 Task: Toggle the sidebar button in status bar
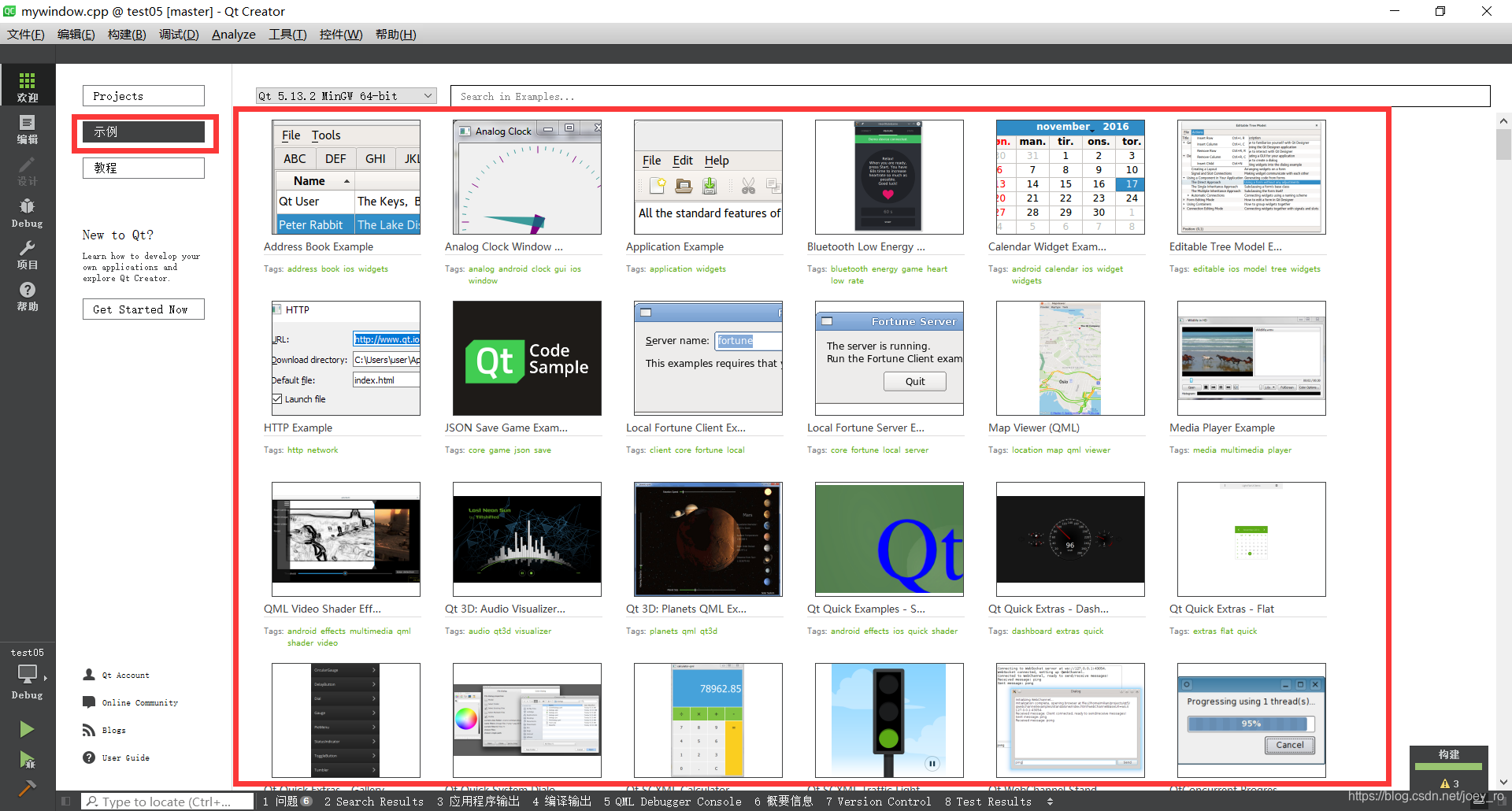pyautogui.click(x=66, y=802)
